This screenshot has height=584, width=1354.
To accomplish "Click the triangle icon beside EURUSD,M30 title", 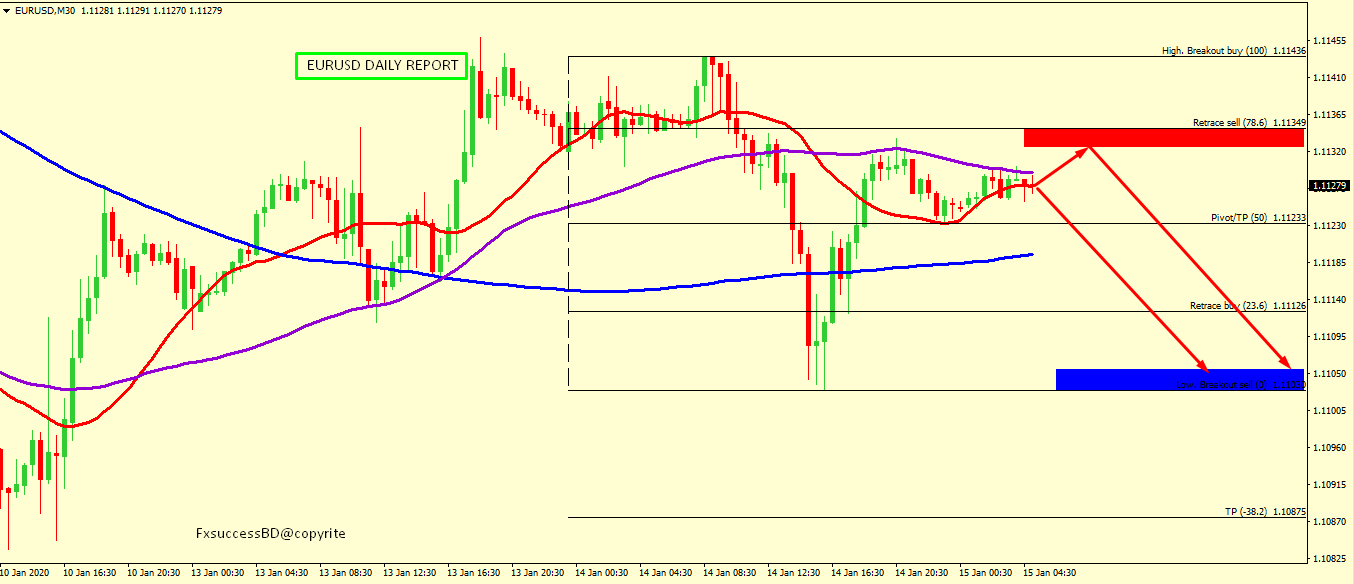I will (x=7, y=10).
